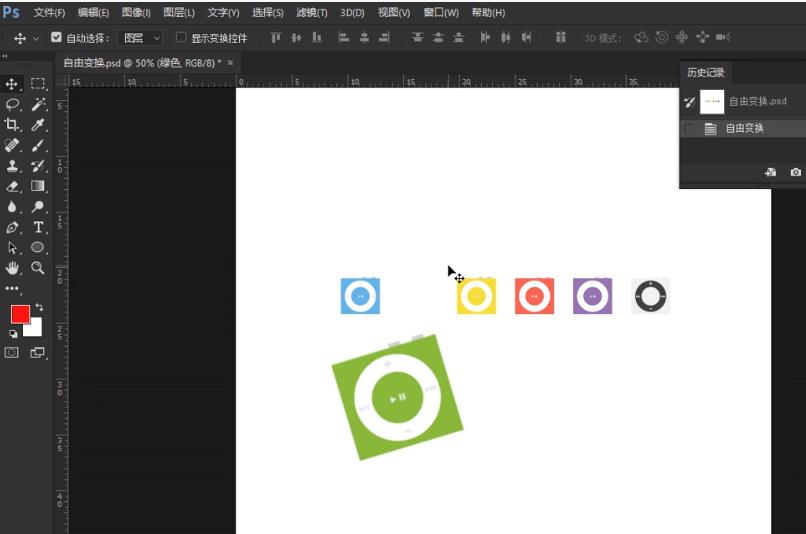Create new document from current state
The height and width of the screenshot is (534, 806).
770,172
